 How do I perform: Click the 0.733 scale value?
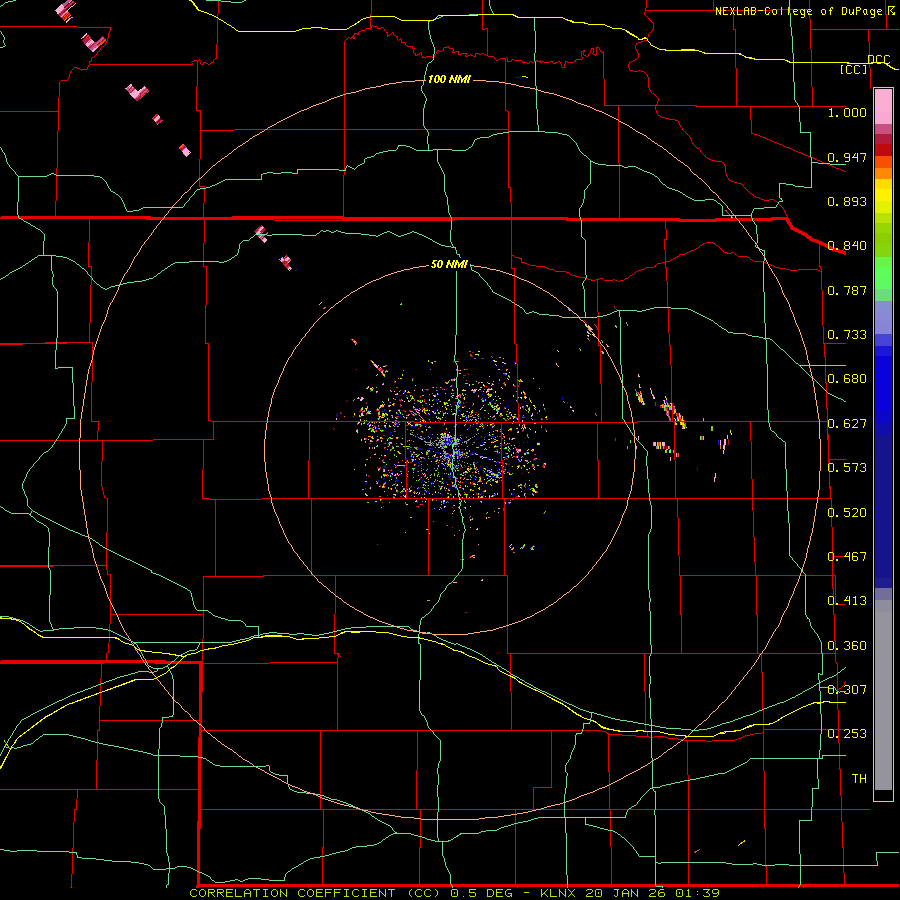(x=847, y=335)
